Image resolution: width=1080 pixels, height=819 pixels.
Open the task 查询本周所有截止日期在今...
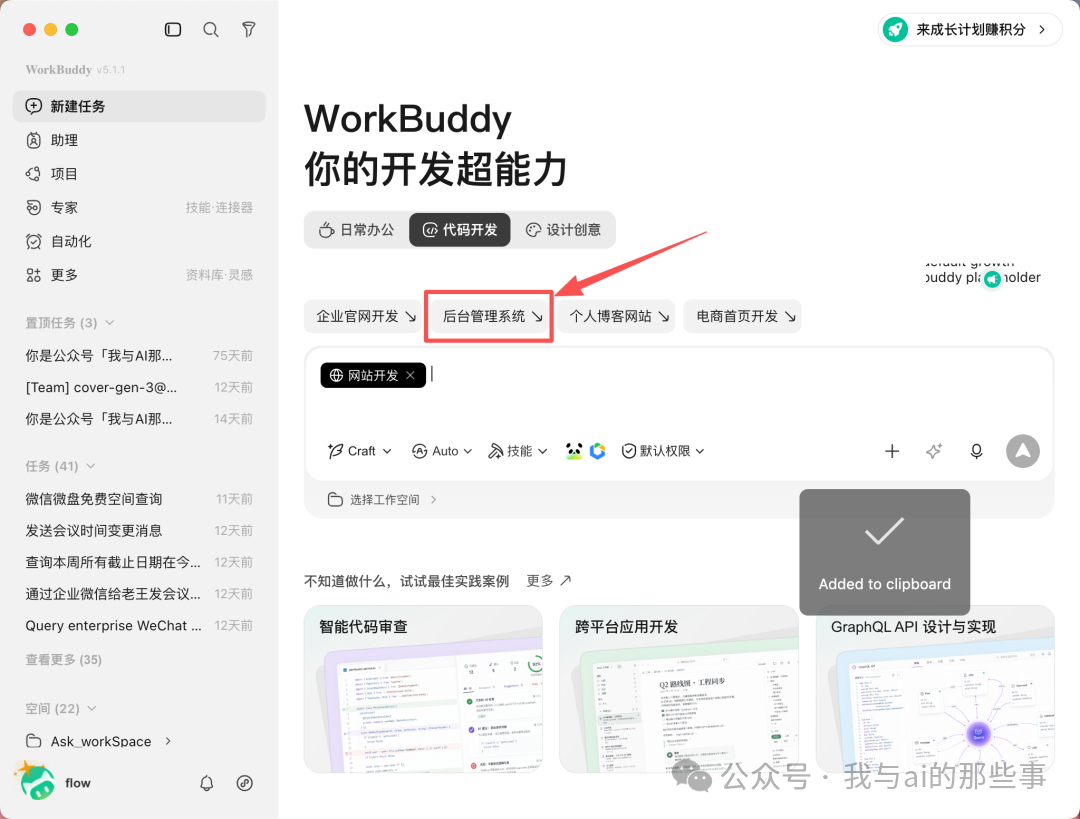coord(139,562)
